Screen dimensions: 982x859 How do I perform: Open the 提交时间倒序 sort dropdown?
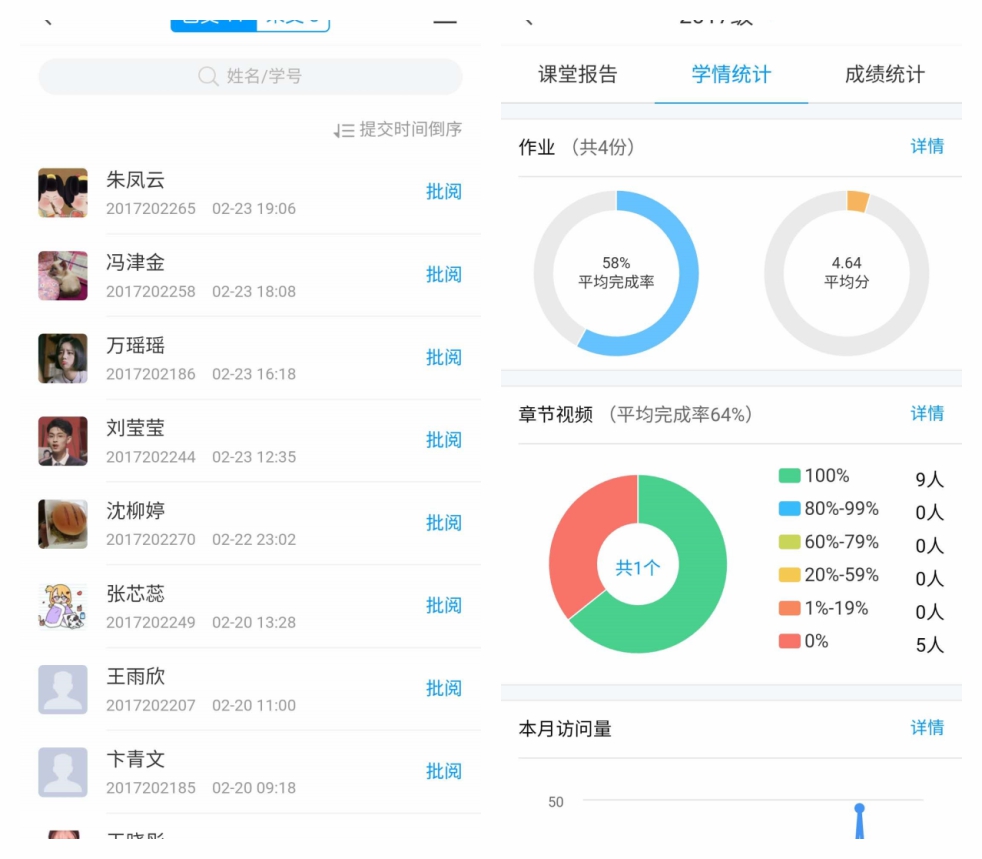(398, 130)
